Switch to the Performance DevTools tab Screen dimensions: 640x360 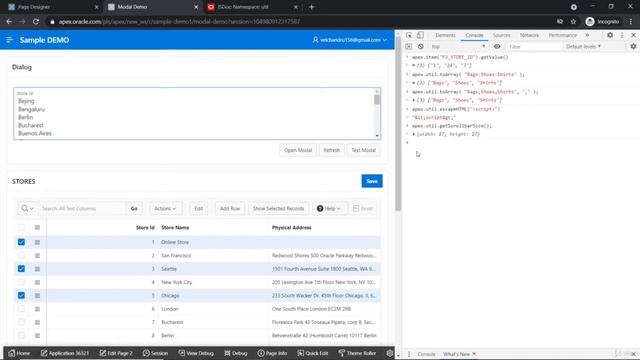pos(562,36)
